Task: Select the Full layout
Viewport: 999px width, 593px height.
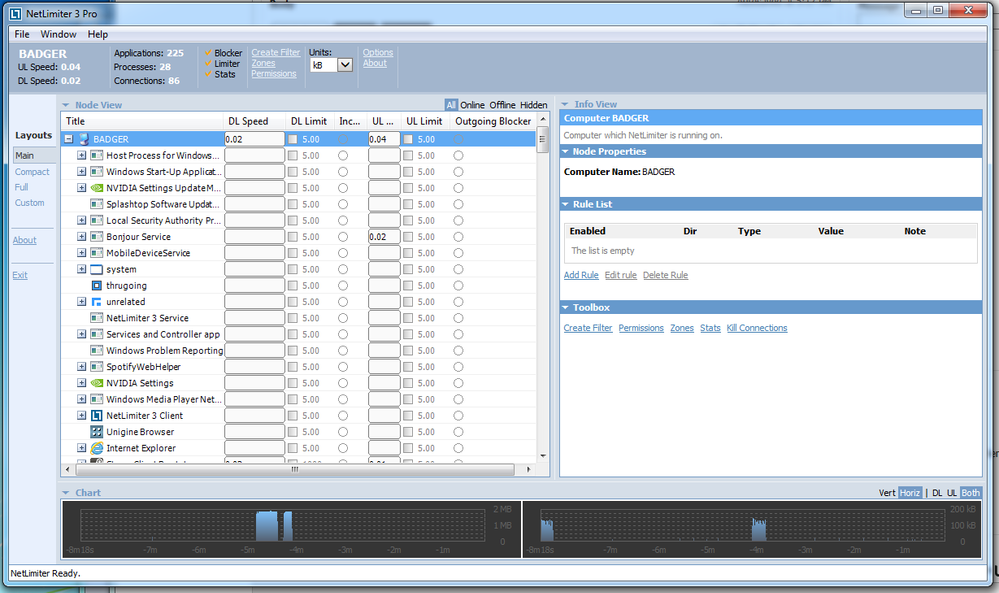Action: [x=22, y=187]
